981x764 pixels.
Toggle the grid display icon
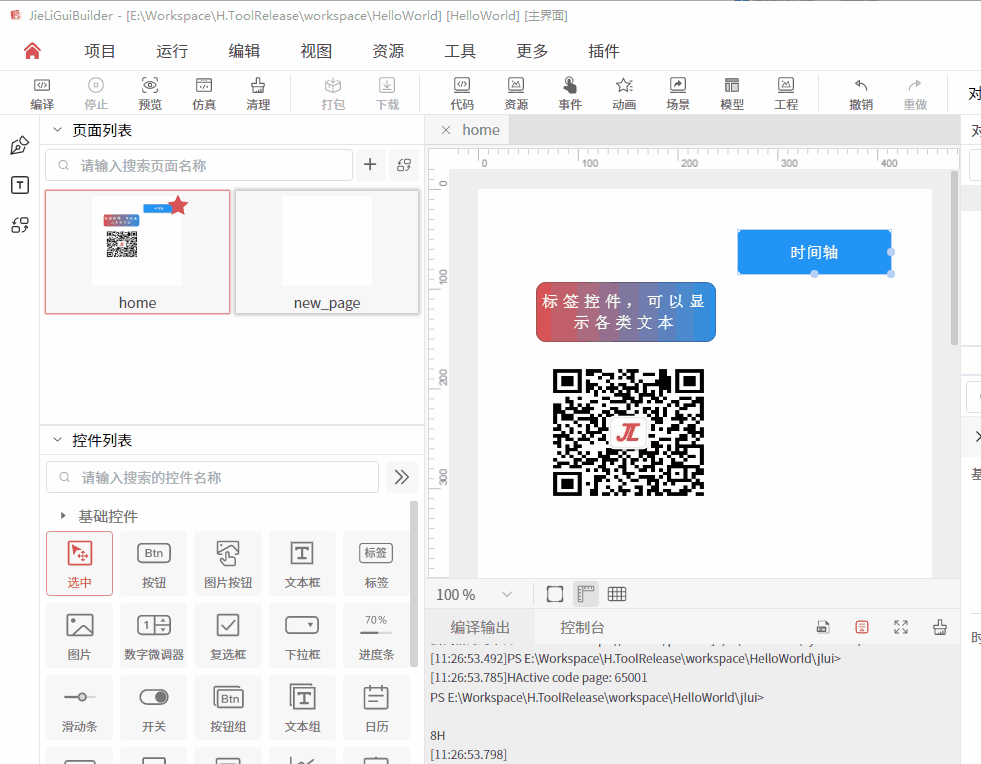[617, 594]
